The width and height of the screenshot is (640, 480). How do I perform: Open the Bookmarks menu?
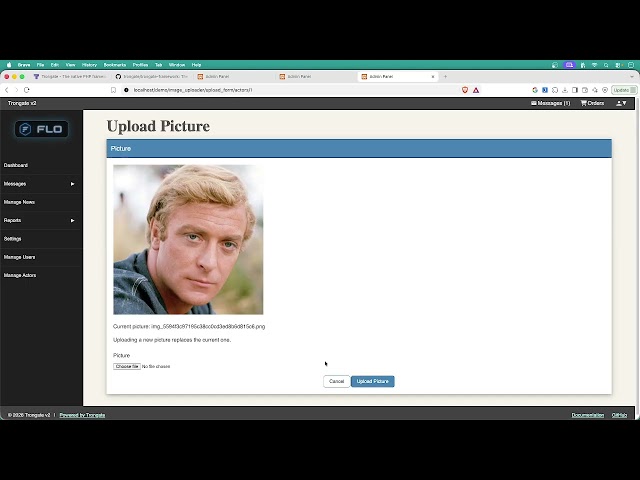[x=115, y=65]
